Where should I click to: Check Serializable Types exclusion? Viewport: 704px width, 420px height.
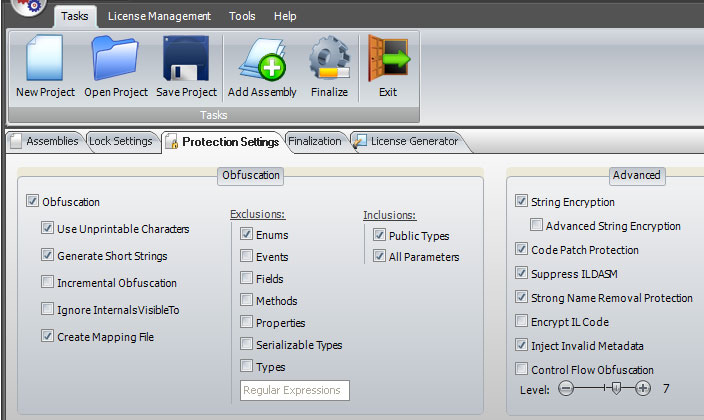246,343
